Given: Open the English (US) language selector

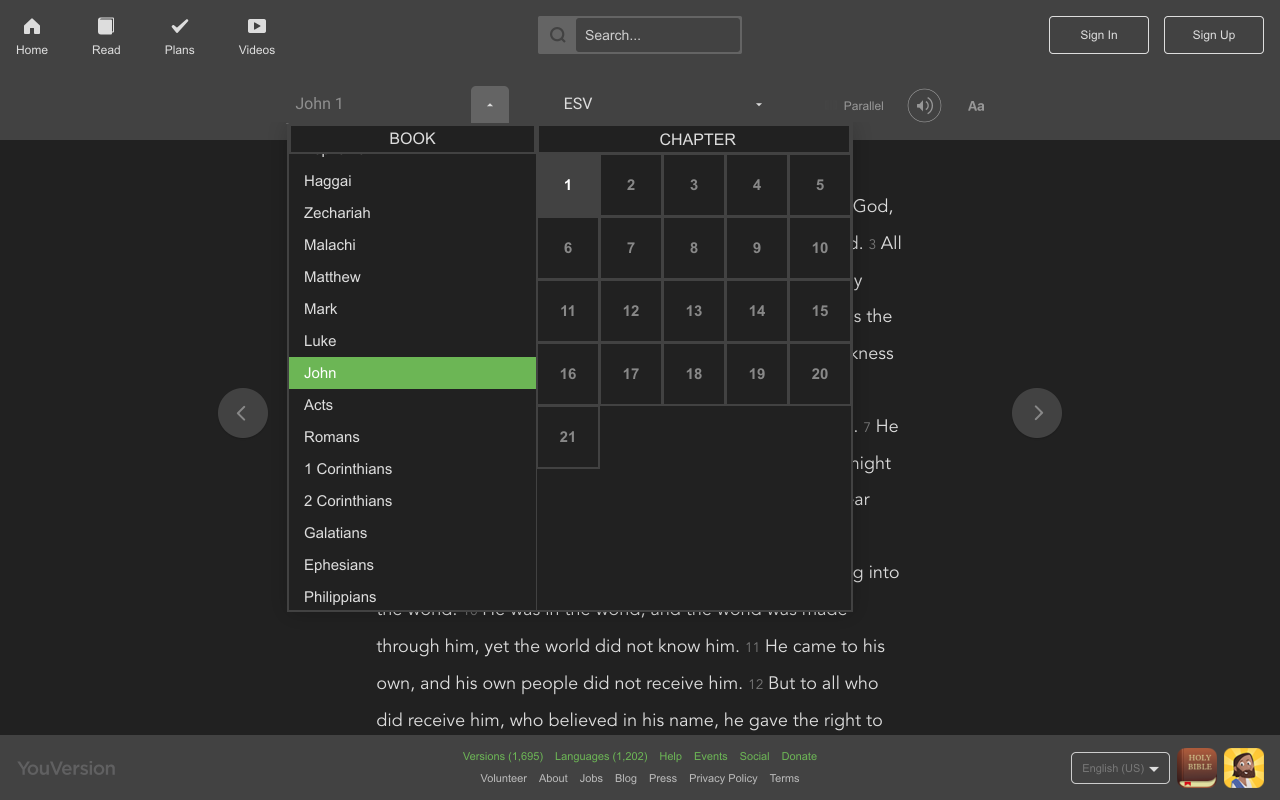Looking at the screenshot, I should click(1119, 768).
